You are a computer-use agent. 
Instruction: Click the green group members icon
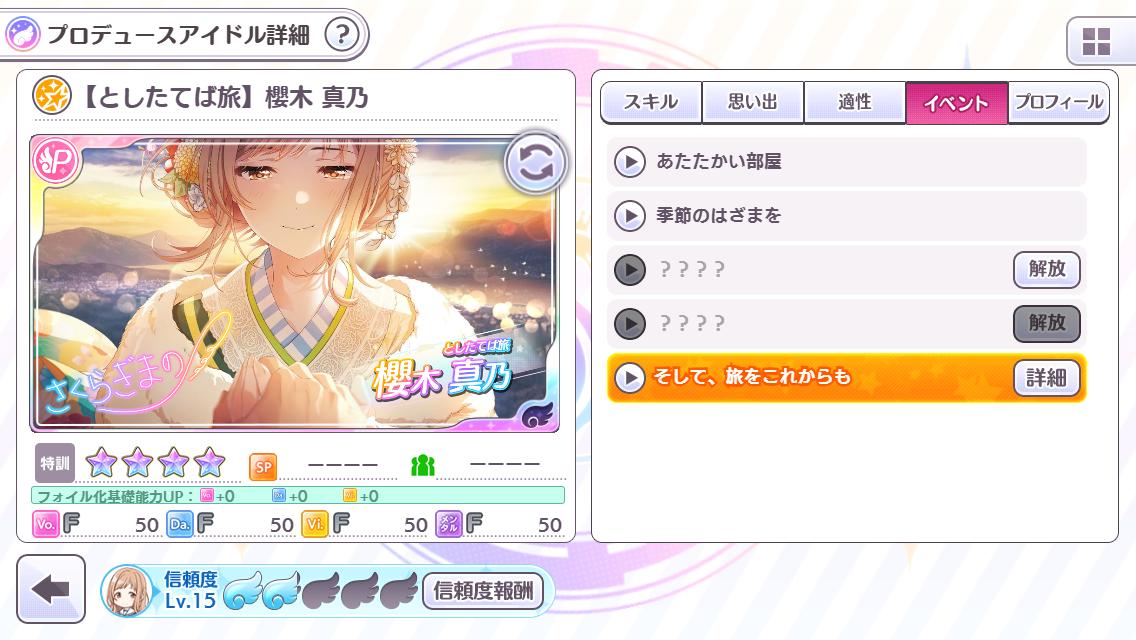[422, 465]
